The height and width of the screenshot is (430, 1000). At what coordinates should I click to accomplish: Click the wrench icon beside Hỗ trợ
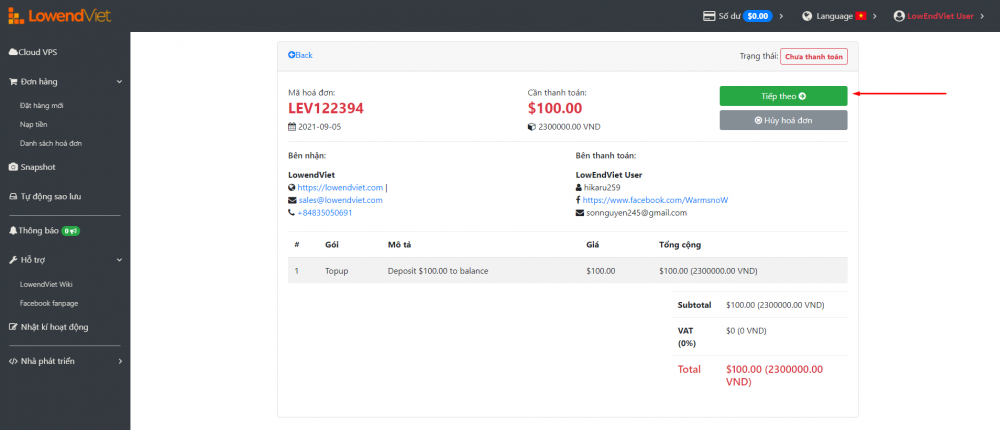(13, 260)
